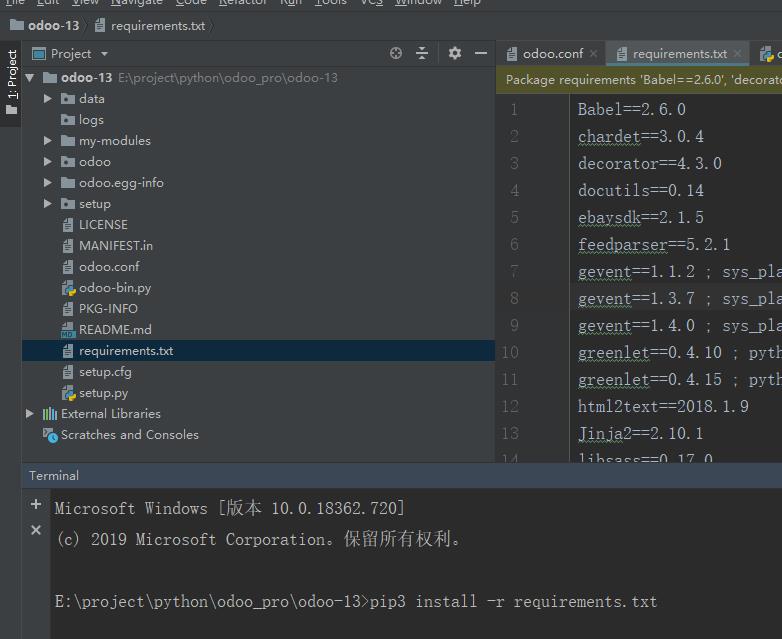The image size is (782, 639).
Task: Open the Terminal tool window tab
Action: coord(54,475)
